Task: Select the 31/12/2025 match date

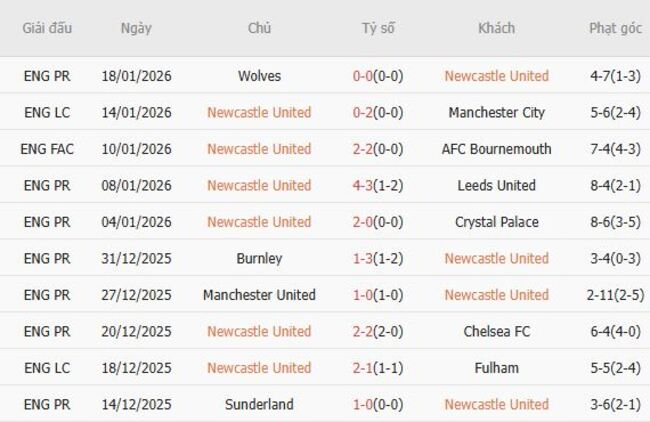Action: point(136,258)
